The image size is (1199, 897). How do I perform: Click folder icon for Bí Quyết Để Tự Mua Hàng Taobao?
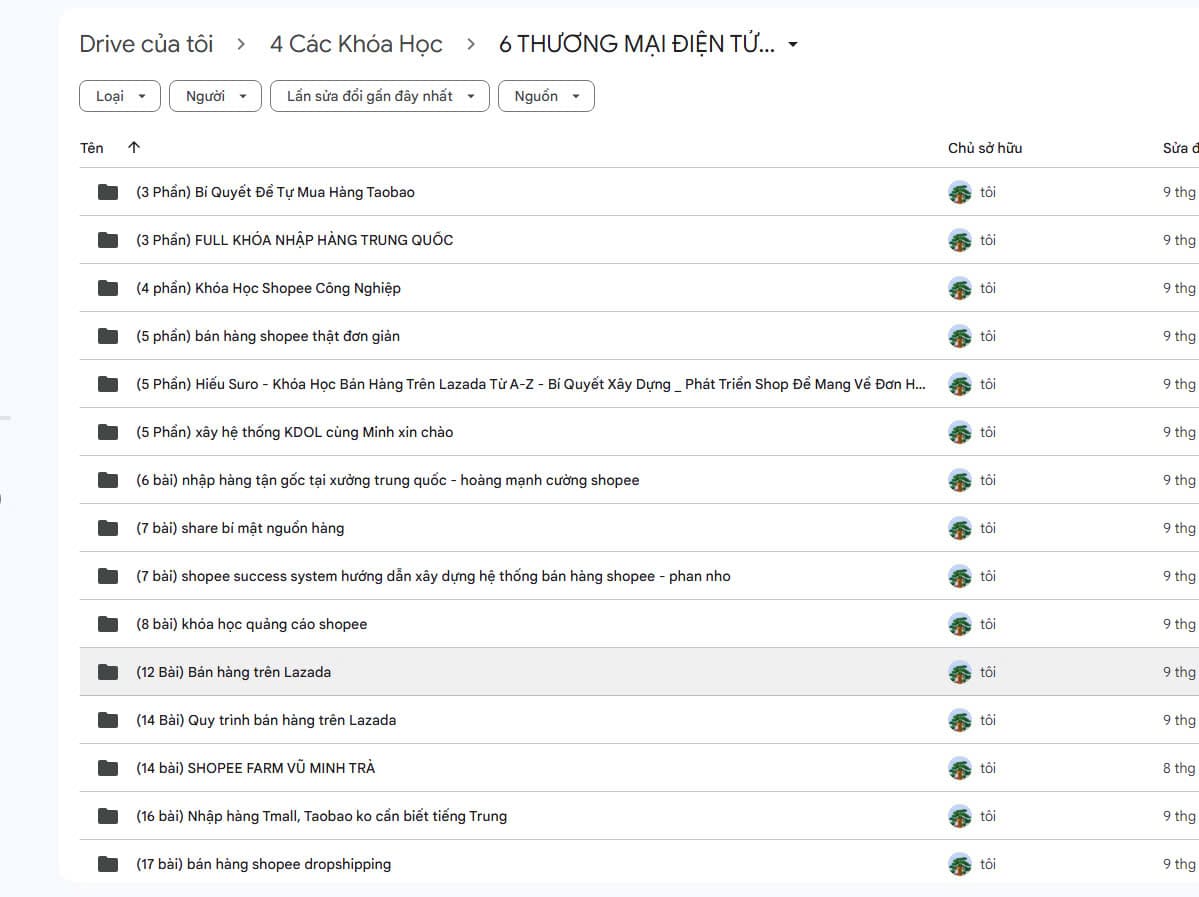108,192
